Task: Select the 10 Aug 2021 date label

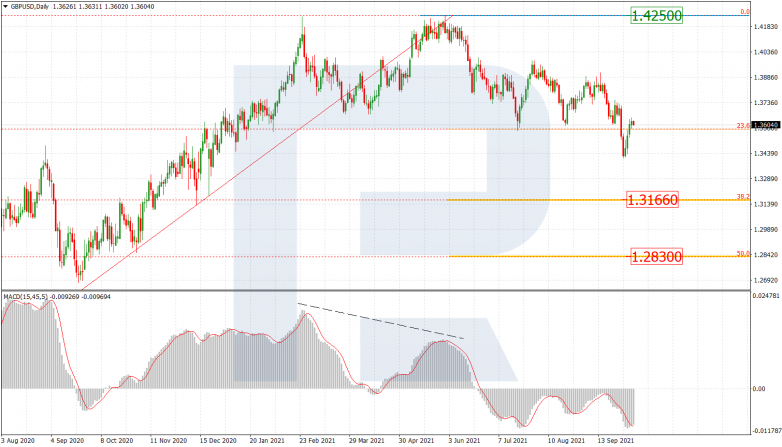Action: [566, 441]
